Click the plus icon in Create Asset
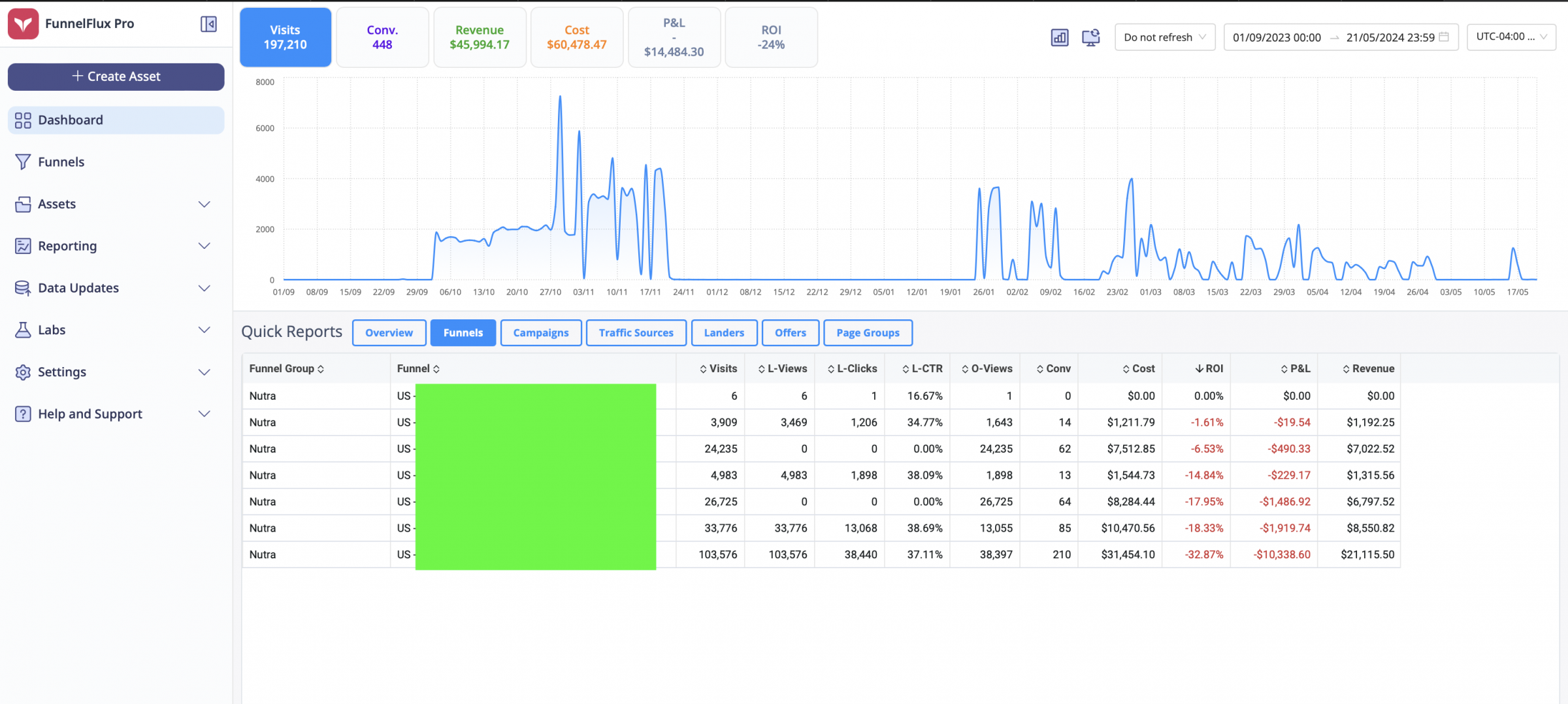 click(77, 76)
